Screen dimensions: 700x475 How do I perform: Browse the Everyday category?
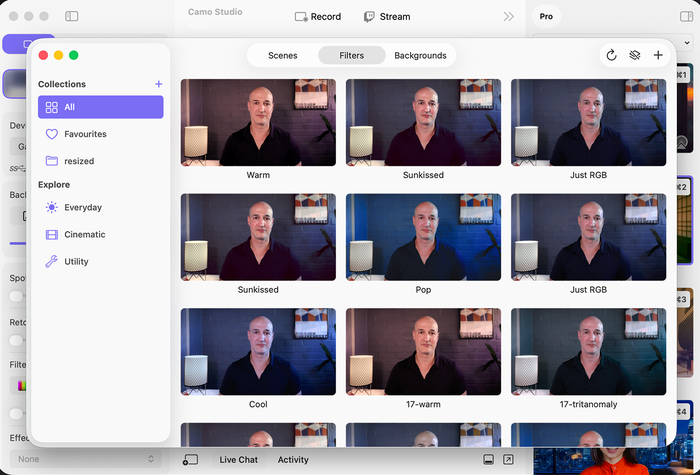coord(100,208)
